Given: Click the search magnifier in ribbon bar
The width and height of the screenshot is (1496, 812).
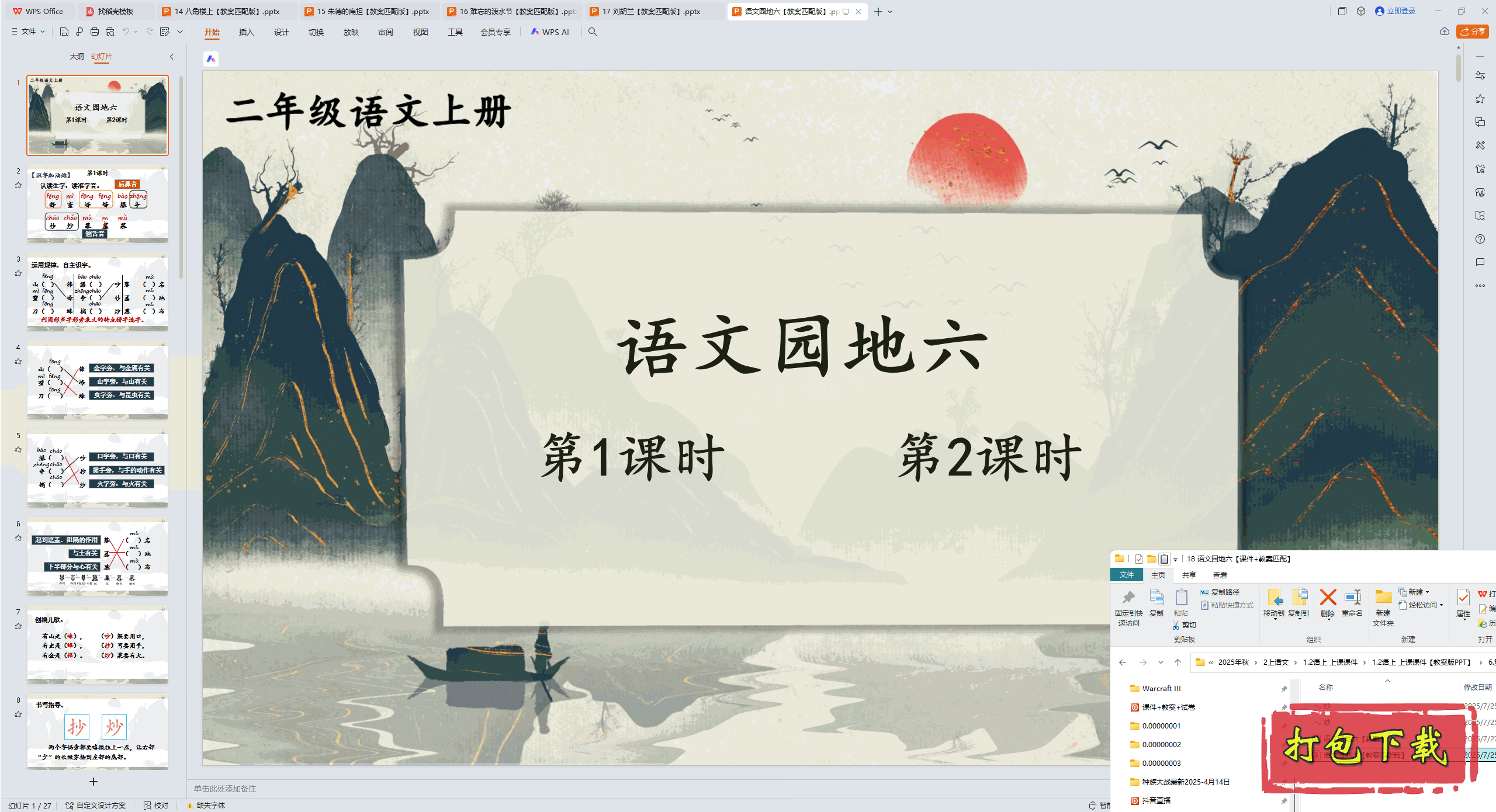Looking at the screenshot, I should [593, 32].
